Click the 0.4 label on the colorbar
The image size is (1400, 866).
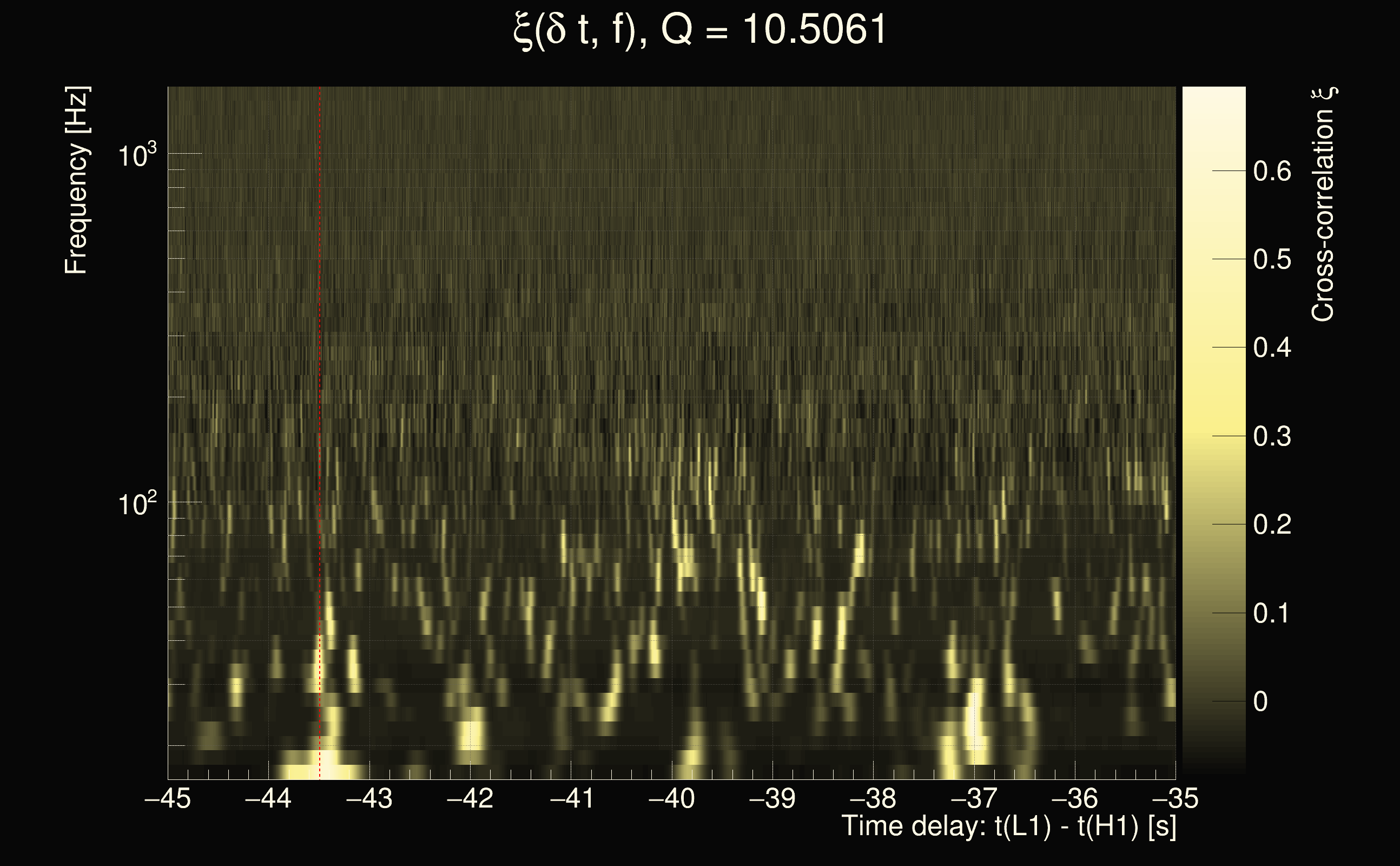point(1272,347)
